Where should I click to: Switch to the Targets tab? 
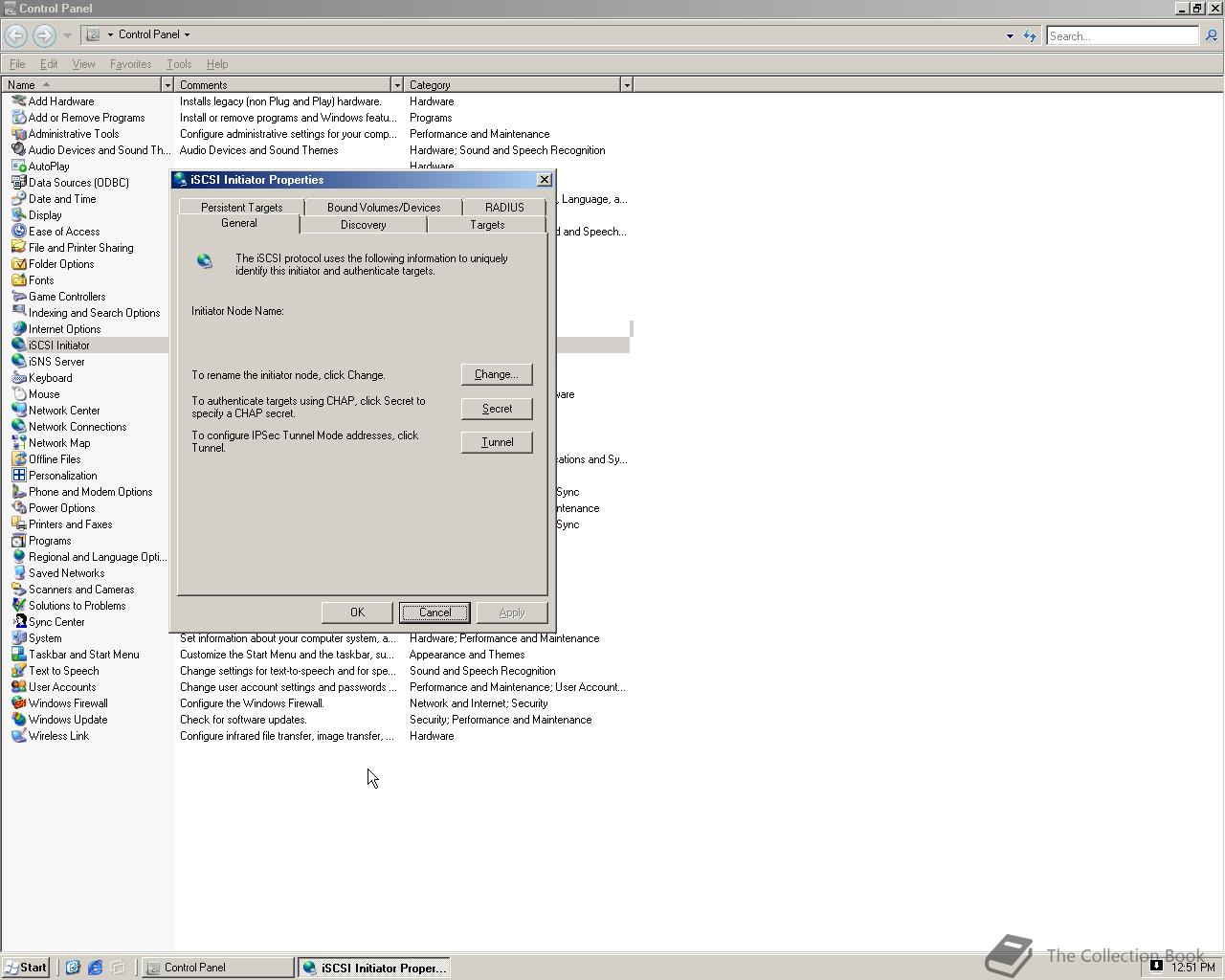point(487,225)
